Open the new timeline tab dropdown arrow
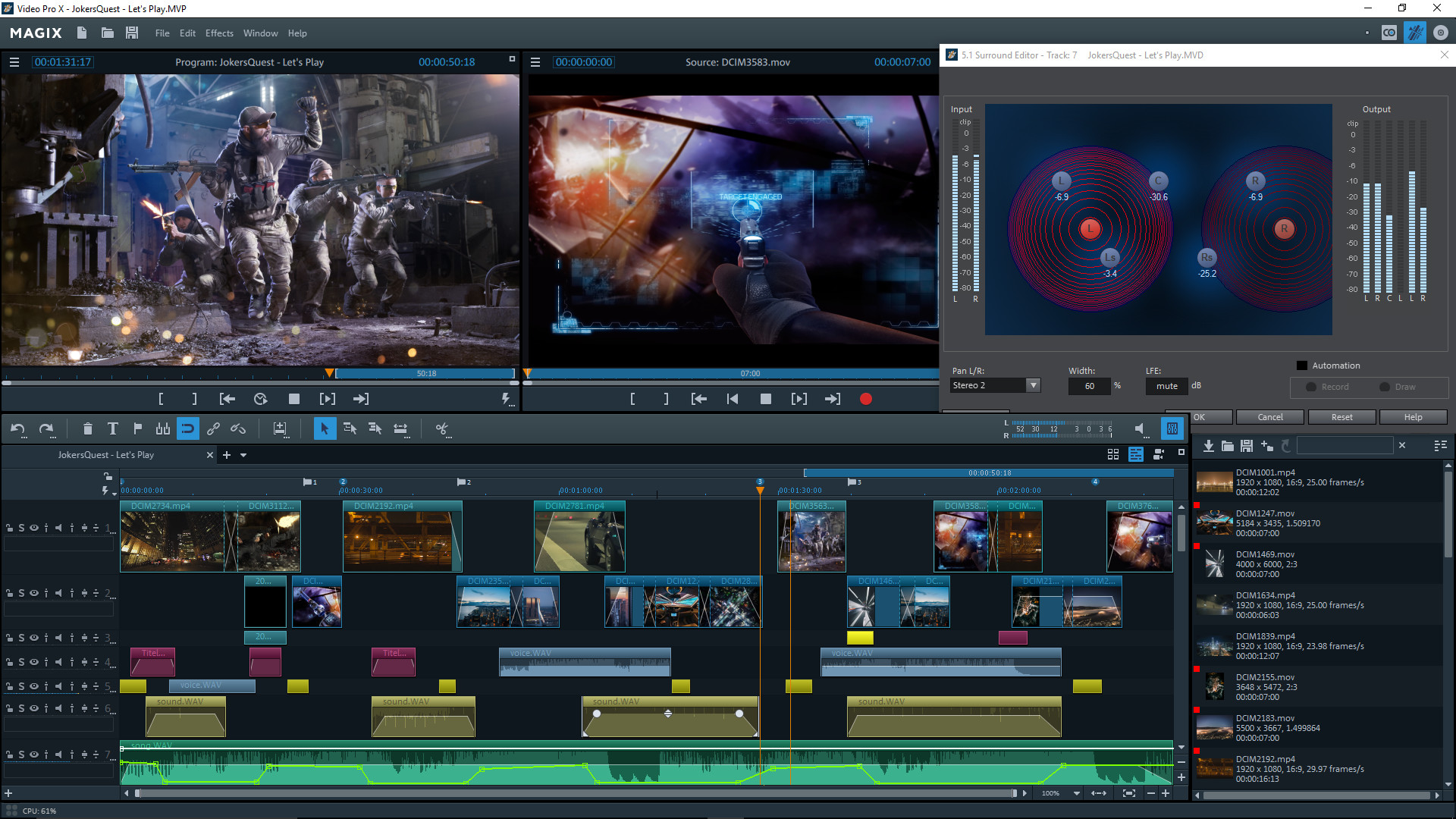 coord(243,455)
